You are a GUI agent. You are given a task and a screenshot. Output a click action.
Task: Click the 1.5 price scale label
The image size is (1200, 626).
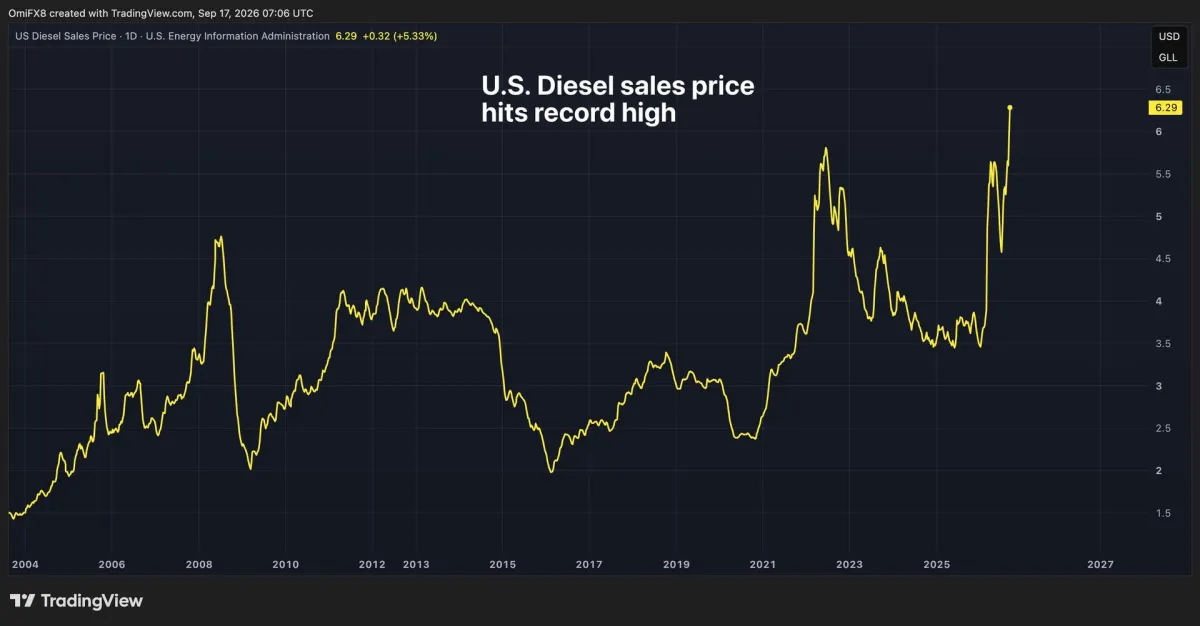pyautogui.click(x=1164, y=513)
